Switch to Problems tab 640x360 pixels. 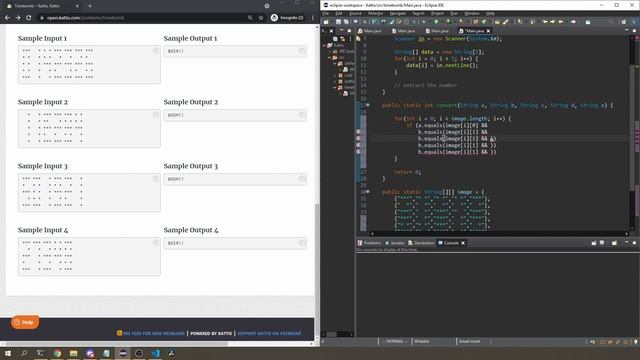click(369, 243)
